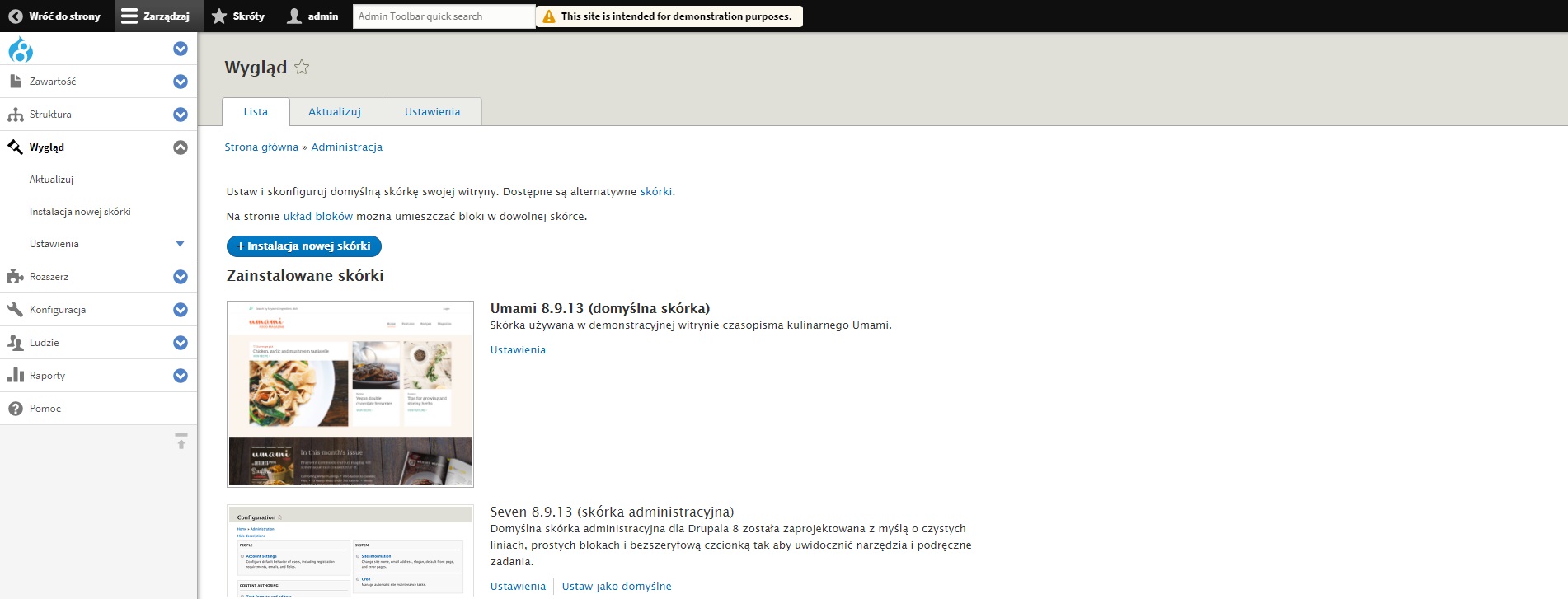
Task: Click the Drupal logo icon in sidebar
Action: pos(21,49)
